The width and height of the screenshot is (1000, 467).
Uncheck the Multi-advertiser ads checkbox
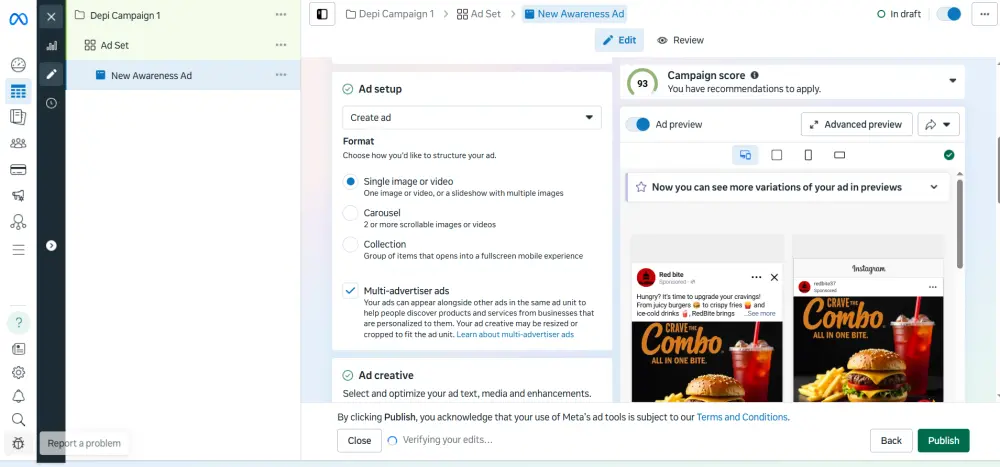350,291
